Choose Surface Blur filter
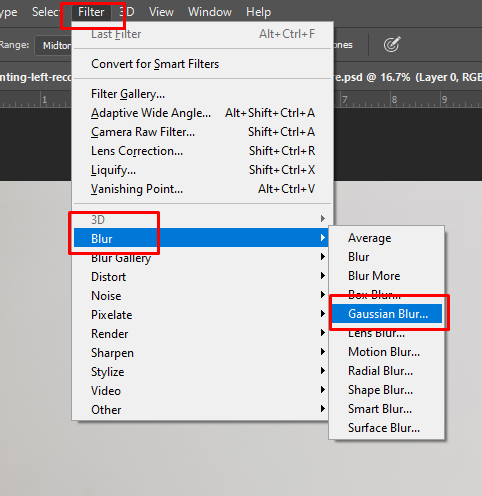 click(387, 428)
